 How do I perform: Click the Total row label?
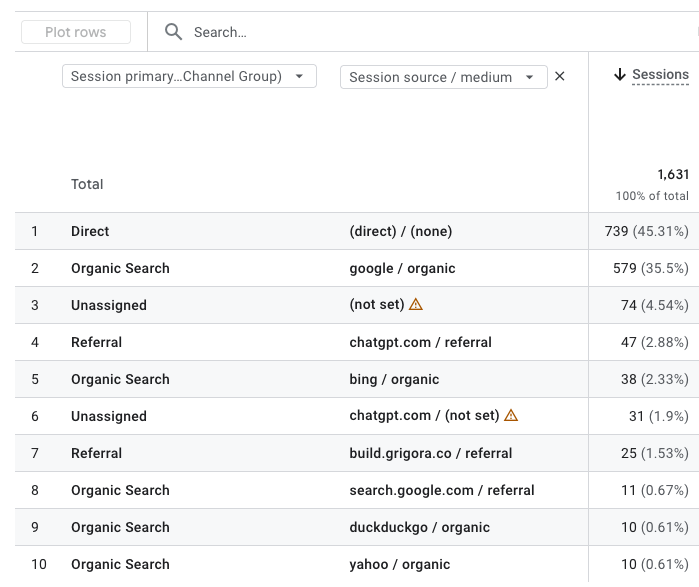(x=87, y=184)
